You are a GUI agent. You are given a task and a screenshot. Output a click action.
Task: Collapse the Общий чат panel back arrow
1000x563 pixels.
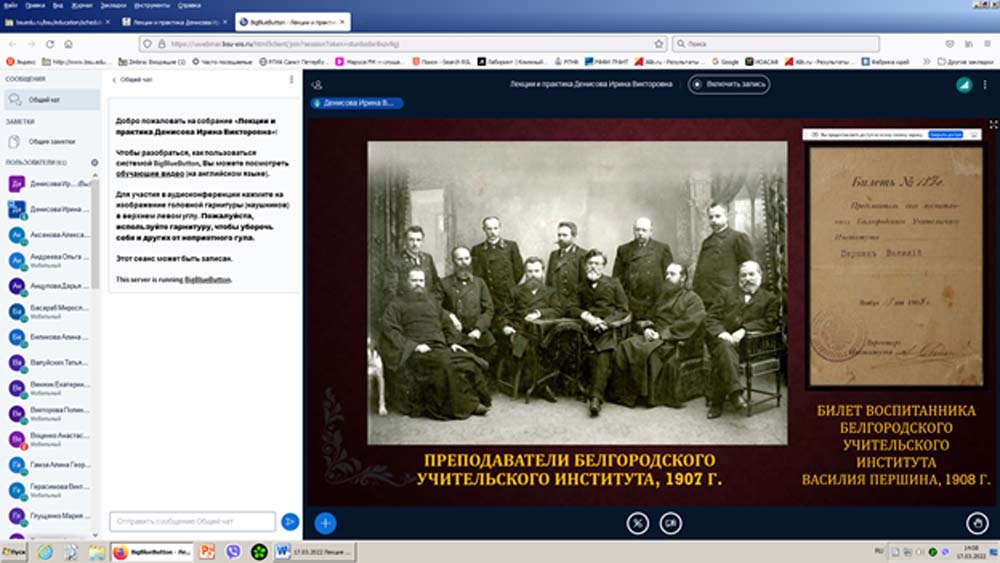tap(114, 79)
